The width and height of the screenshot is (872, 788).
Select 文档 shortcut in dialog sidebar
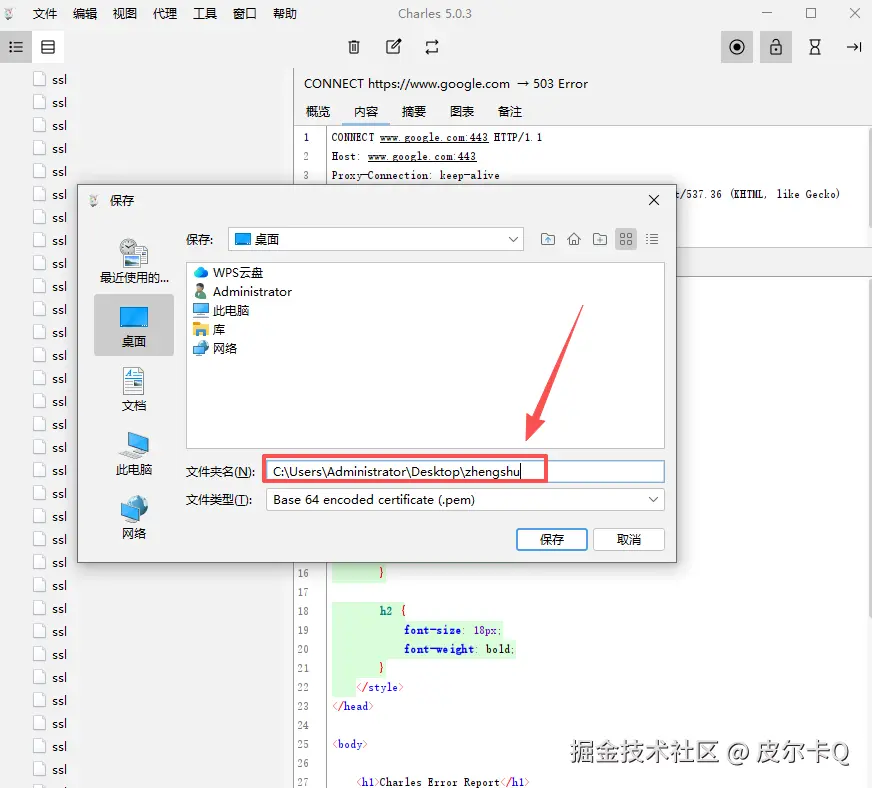click(134, 389)
